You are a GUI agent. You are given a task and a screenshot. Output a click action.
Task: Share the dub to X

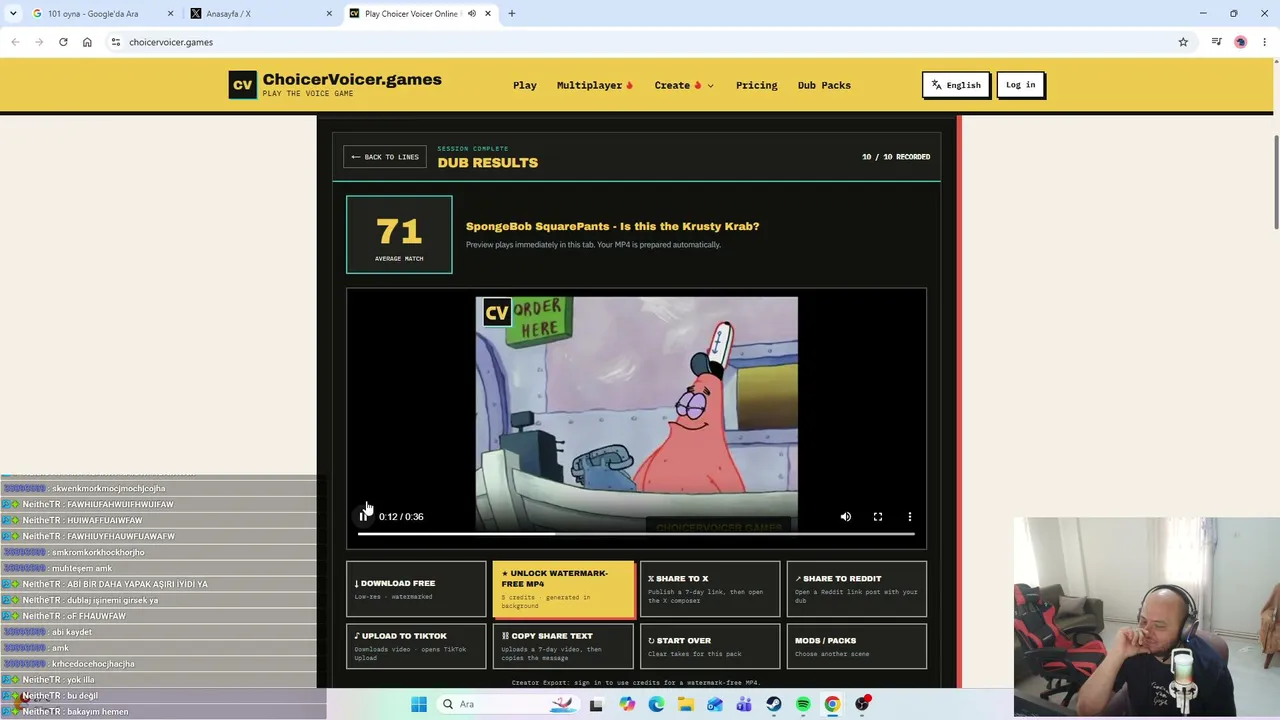(x=710, y=589)
